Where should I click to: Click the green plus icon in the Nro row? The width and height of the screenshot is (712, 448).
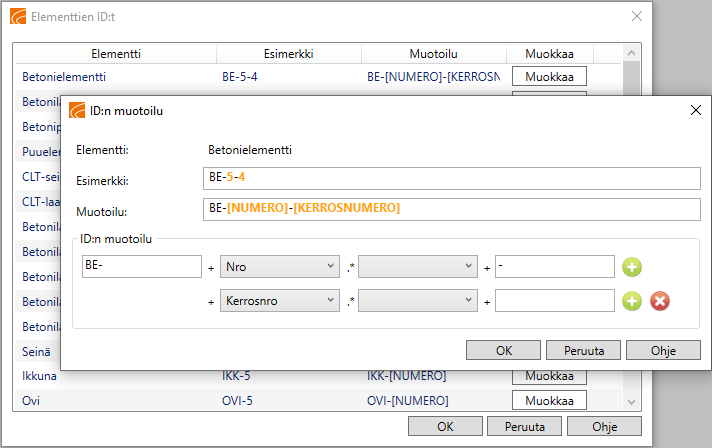(x=632, y=267)
